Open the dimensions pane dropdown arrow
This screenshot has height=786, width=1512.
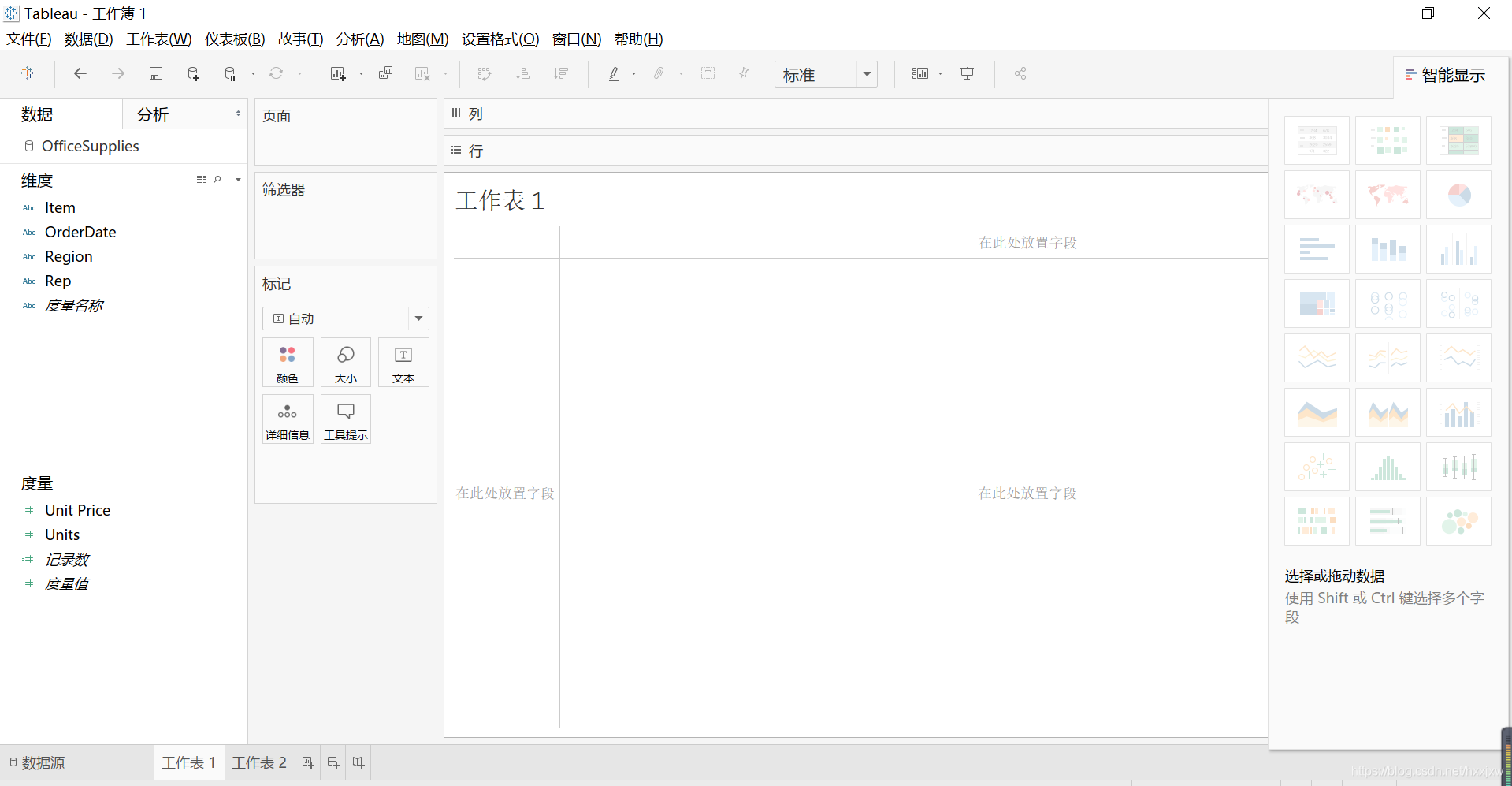(x=238, y=180)
